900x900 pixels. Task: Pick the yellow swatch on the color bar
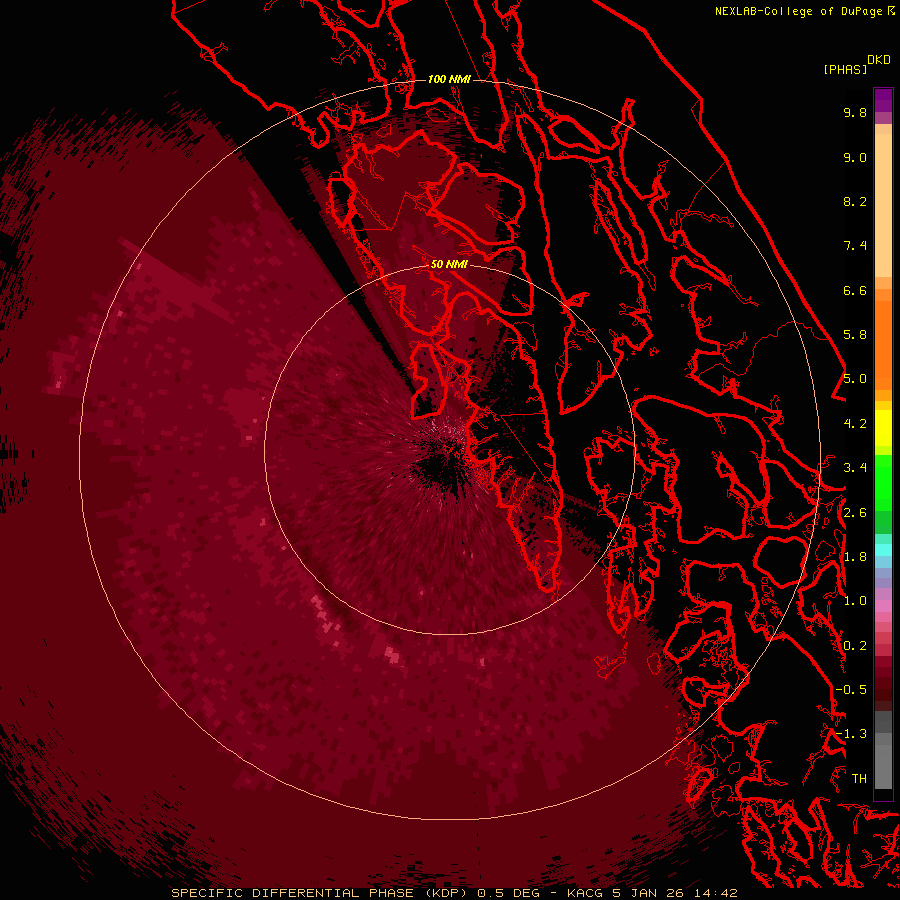point(883,428)
